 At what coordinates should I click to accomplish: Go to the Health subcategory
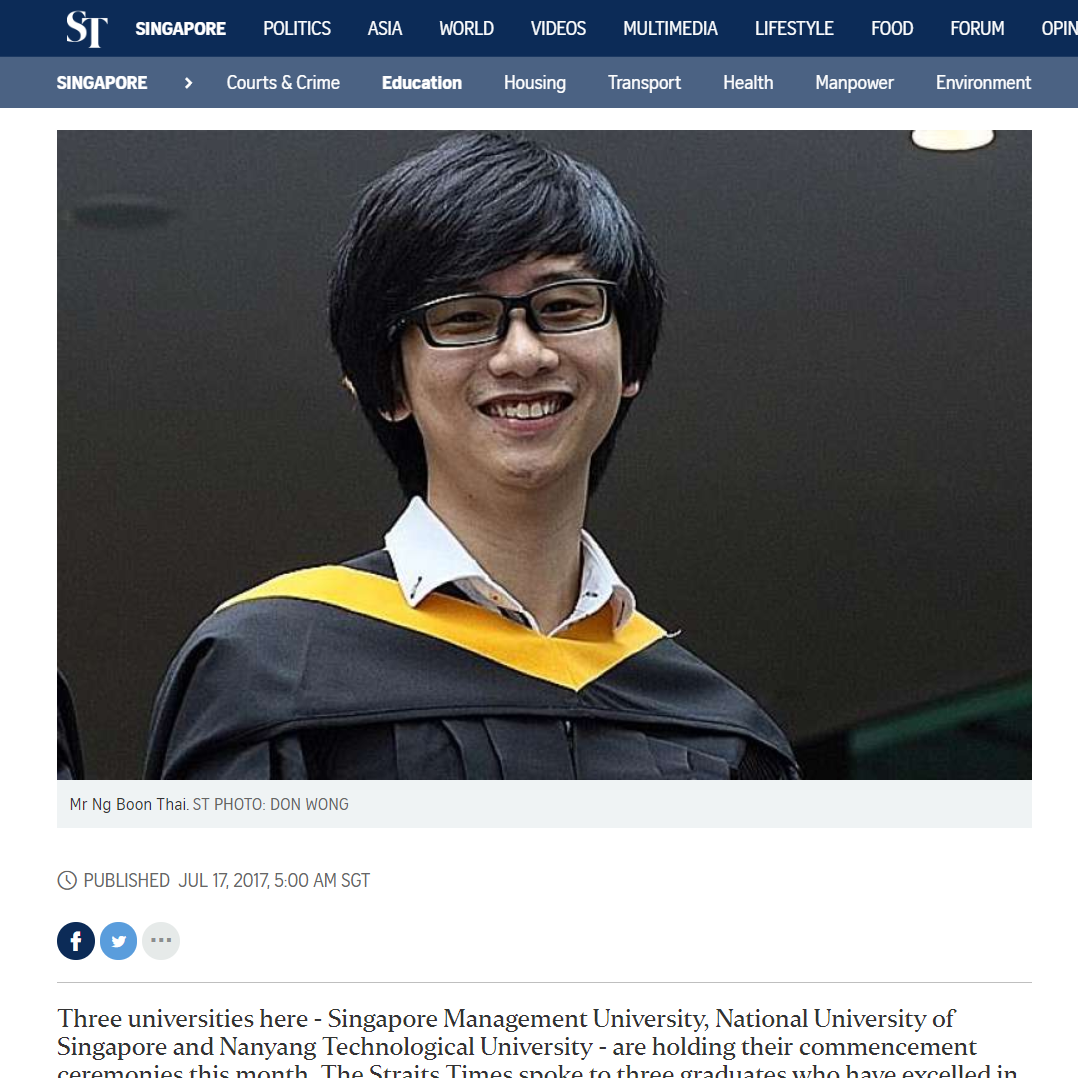point(747,82)
